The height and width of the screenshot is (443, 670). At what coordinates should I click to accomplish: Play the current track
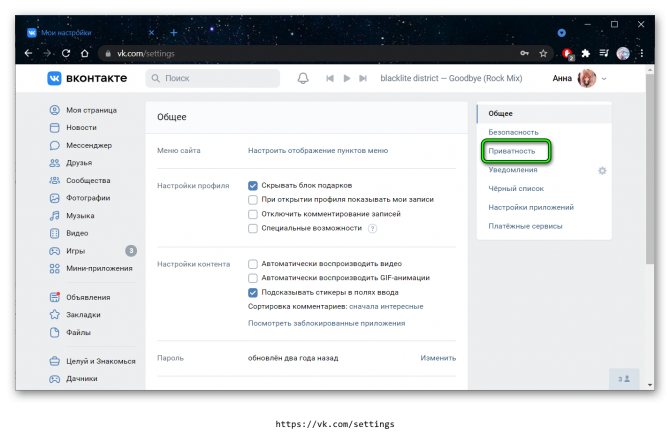[x=347, y=78]
